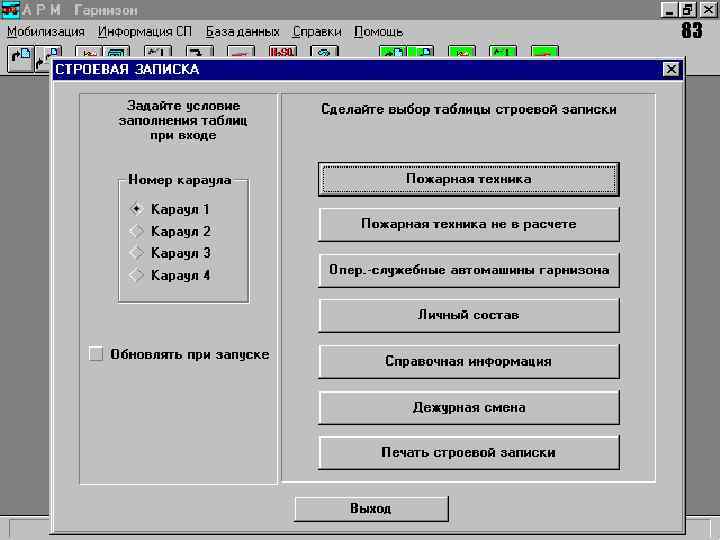Click the Пожарная техника button

tap(469, 179)
